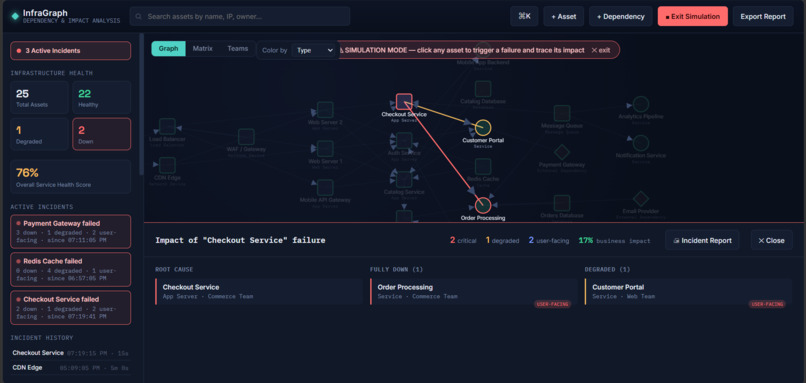
Task: Click the Export Report button
Action: [x=763, y=16]
